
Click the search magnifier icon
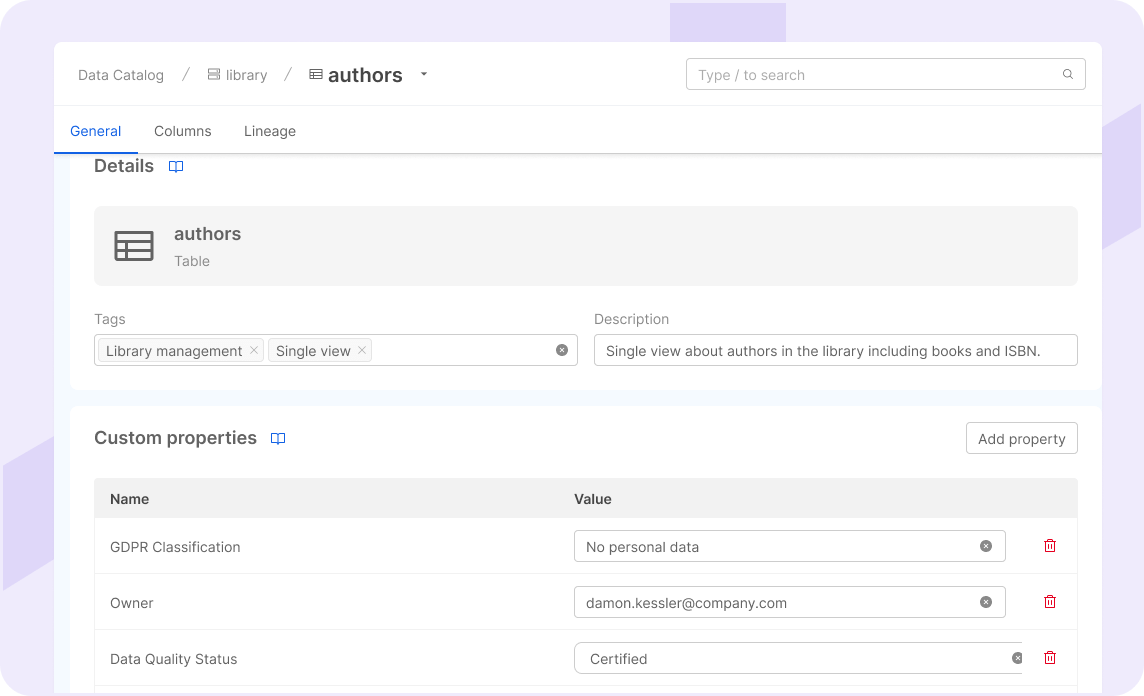(x=1068, y=74)
